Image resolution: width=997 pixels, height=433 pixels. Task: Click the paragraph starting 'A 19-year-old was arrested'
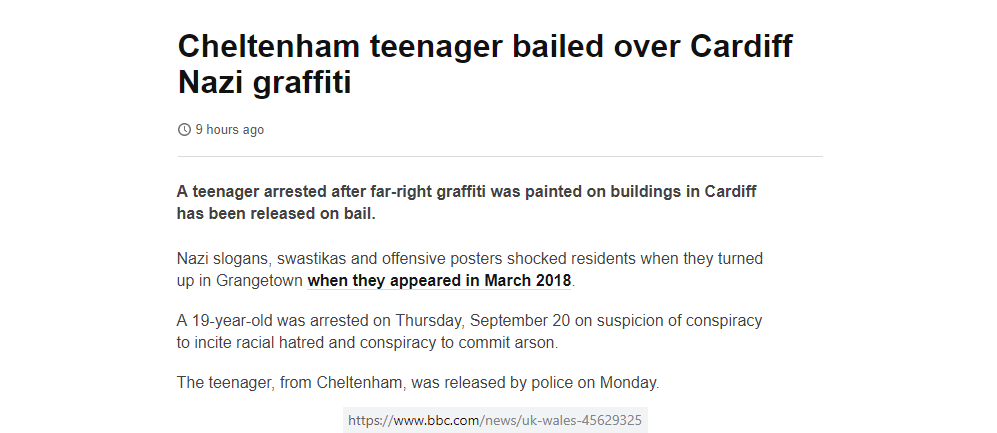coord(469,331)
